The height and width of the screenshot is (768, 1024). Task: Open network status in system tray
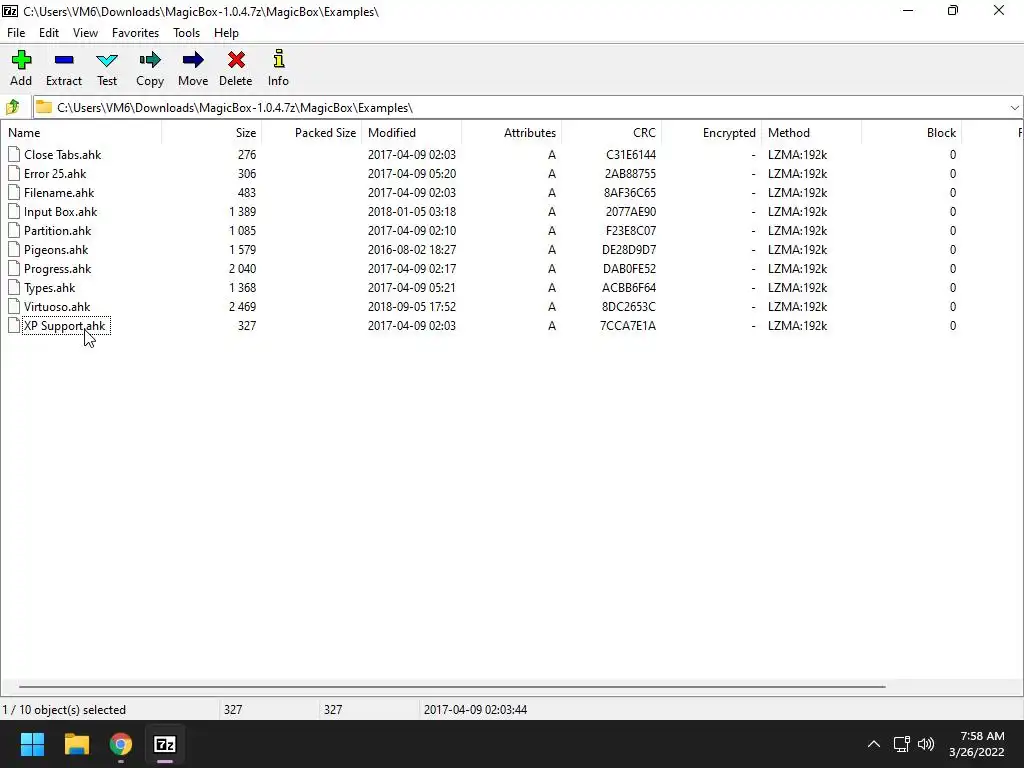click(901, 744)
